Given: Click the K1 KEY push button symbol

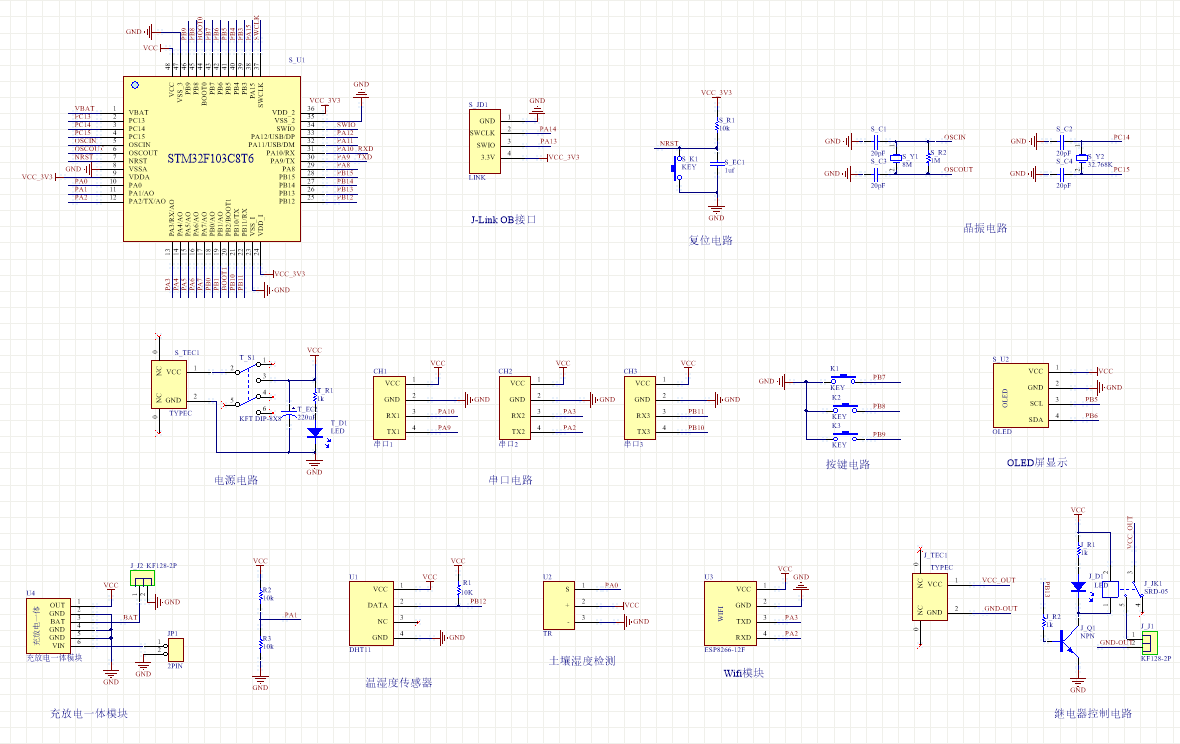Looking at the screenshot, I should (x=838, y=380).
